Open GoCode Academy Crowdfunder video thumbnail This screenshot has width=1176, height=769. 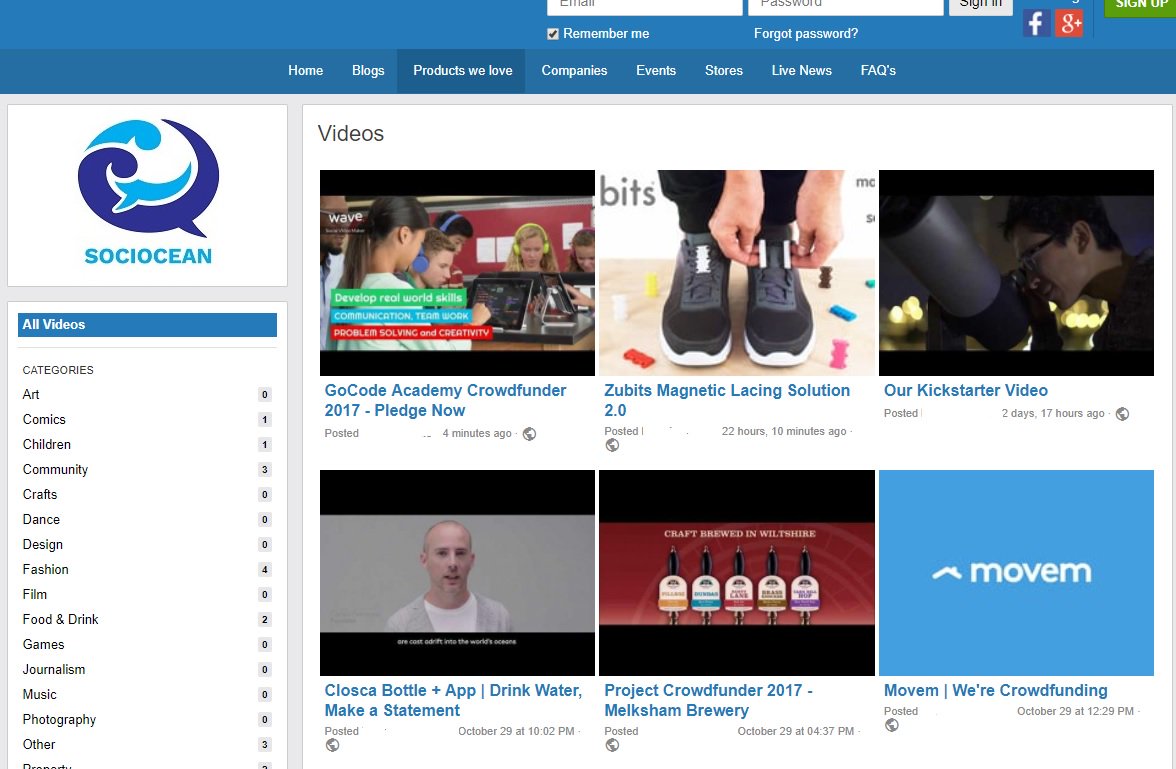click(x=458, y=273)
